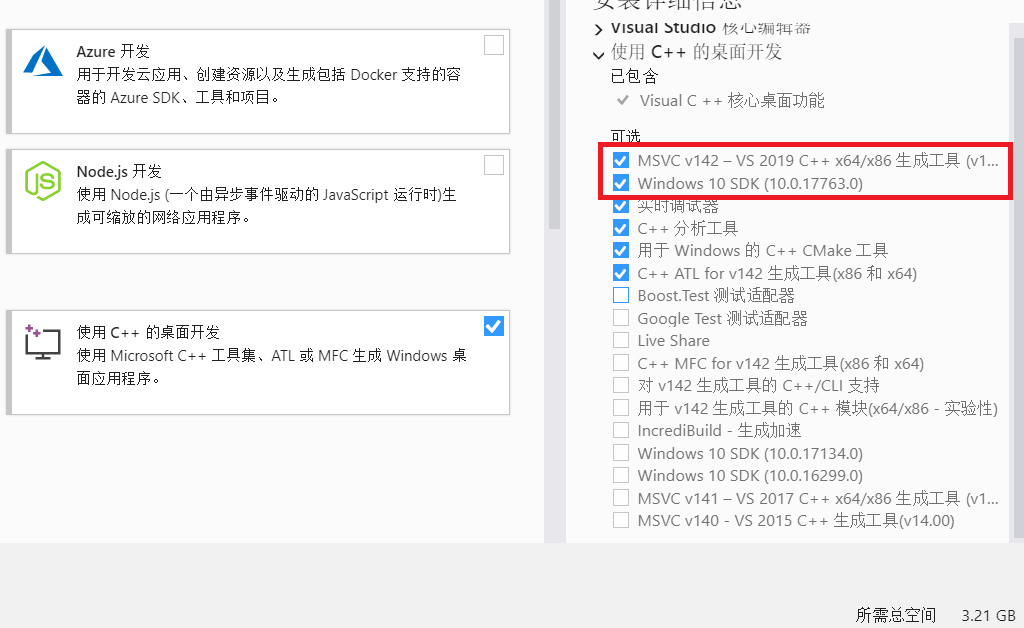Check the Node.js 开发 workload checkbox
The width and height of the screenshot is (1024, 628).
(x=494, y=165)
